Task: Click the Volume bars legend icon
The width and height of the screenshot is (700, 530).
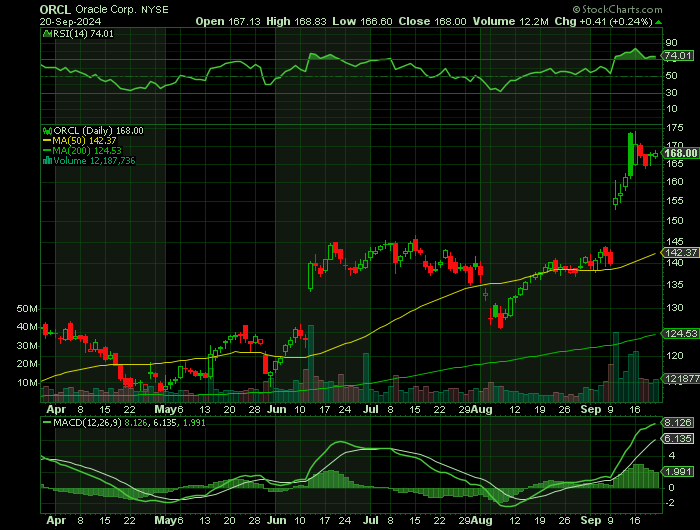Action: (44, 160)
